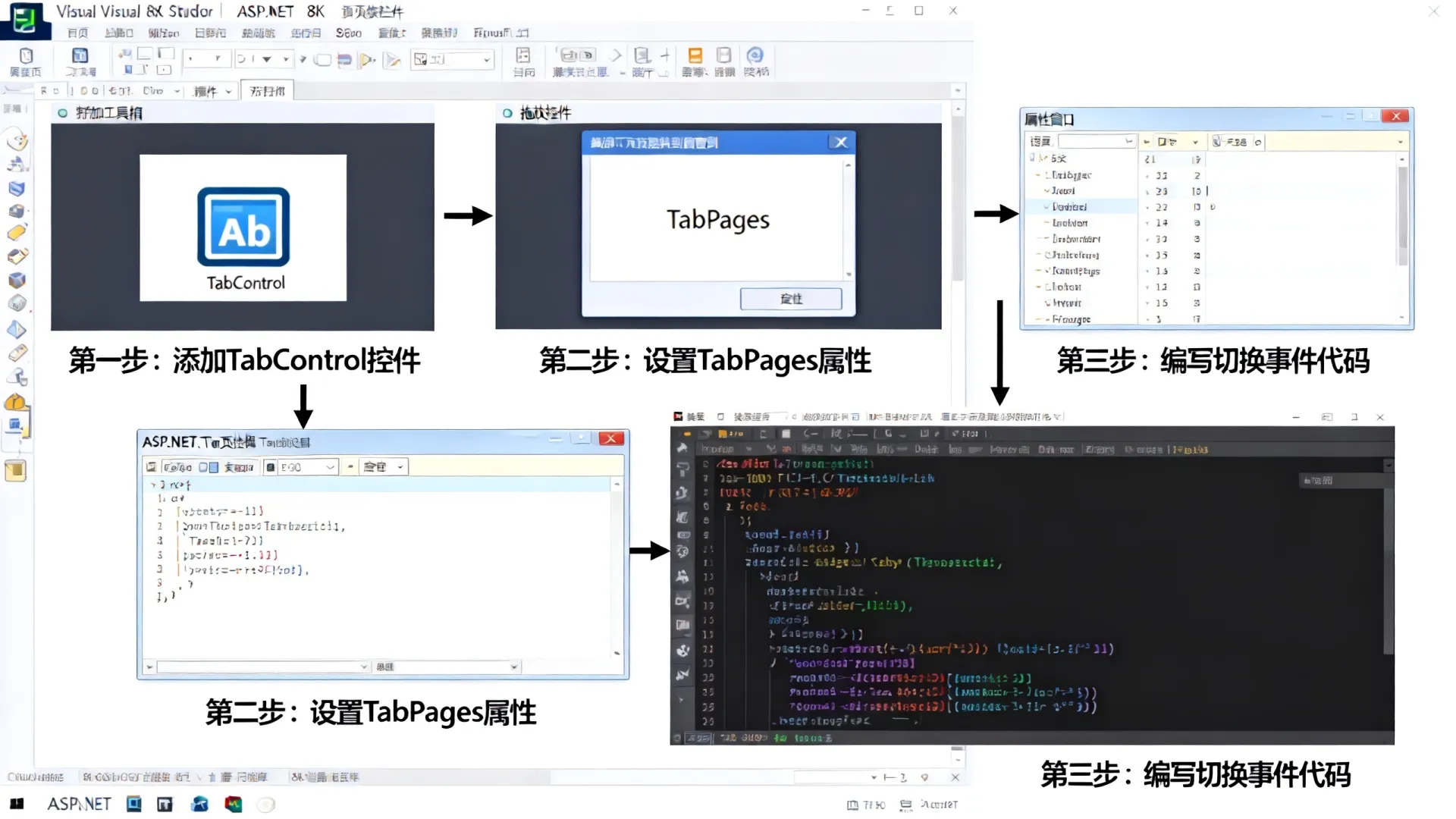Click the blue diamond icon in left toolbox
This screenshot has height=819, width=1456.
click(x=17, y=330)
